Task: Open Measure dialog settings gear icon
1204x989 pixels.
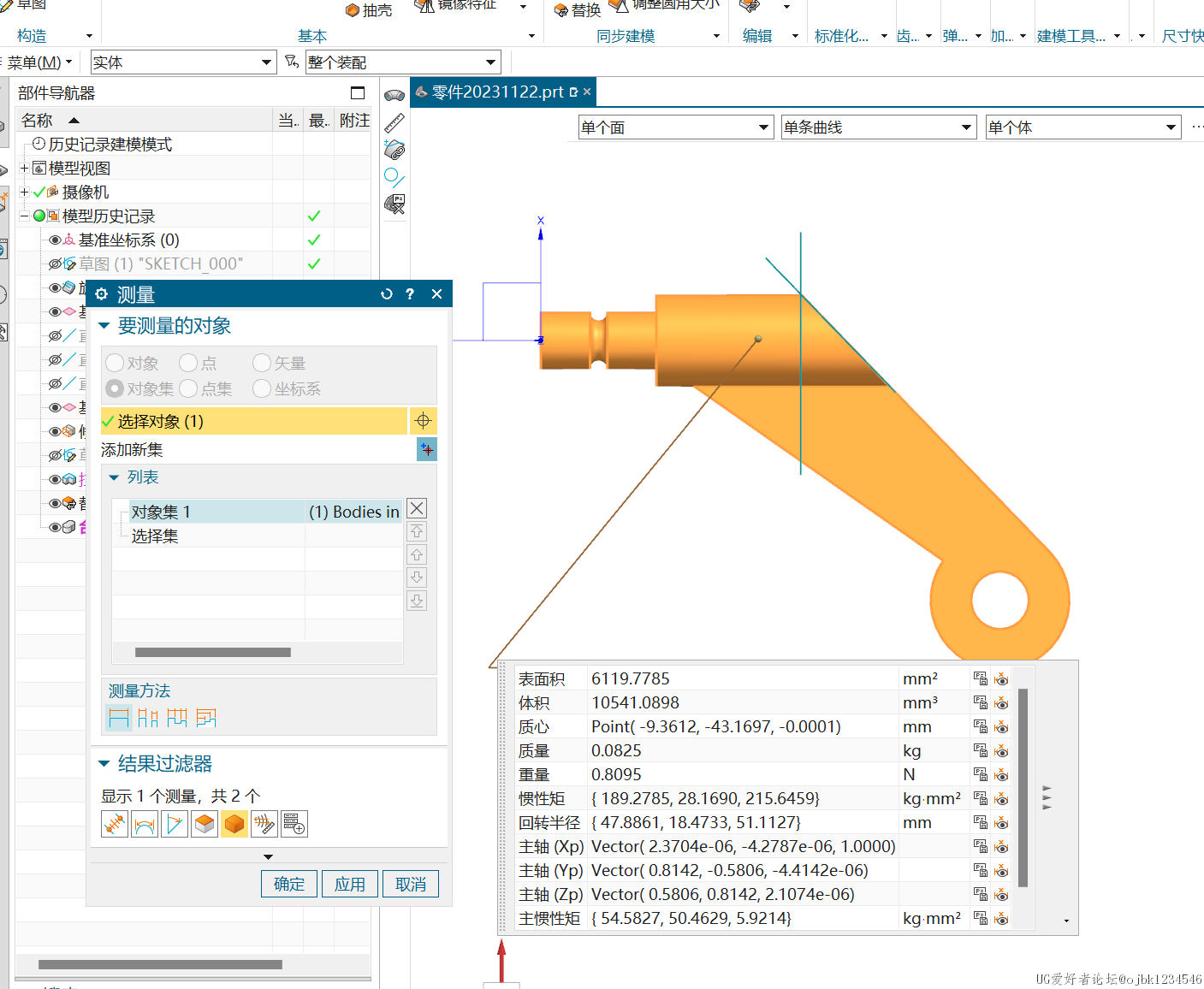Action: coord(102,294)
